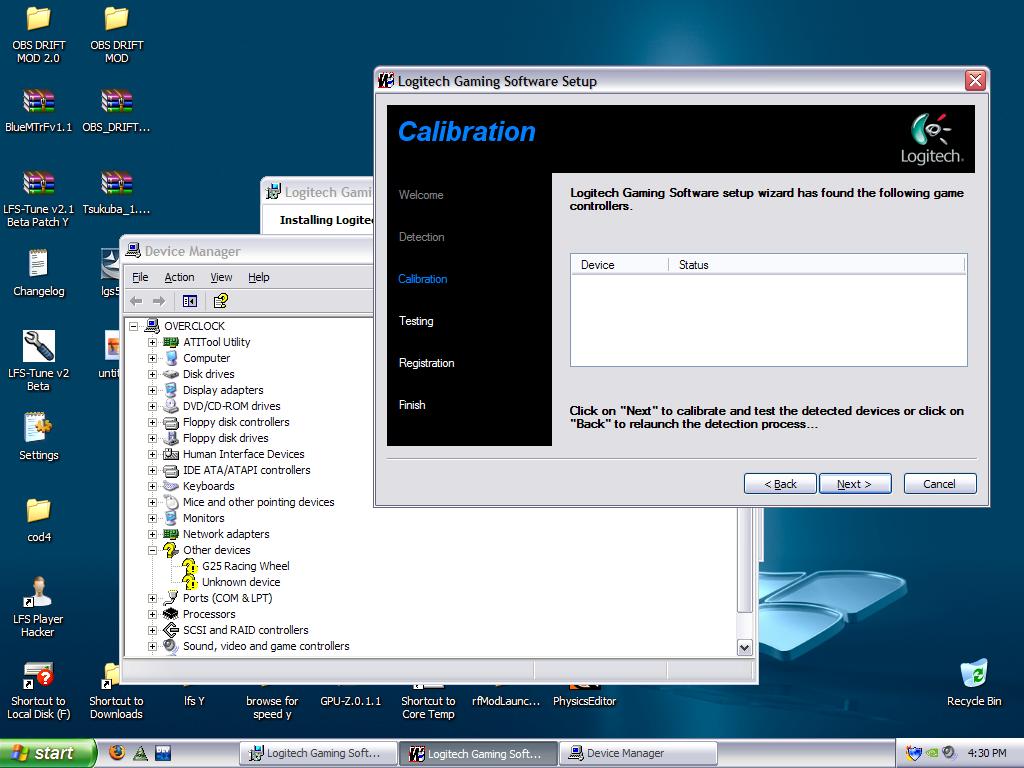Click the volume tray icon
Screen dimensions: 1024x768
[x=950, y=753]
